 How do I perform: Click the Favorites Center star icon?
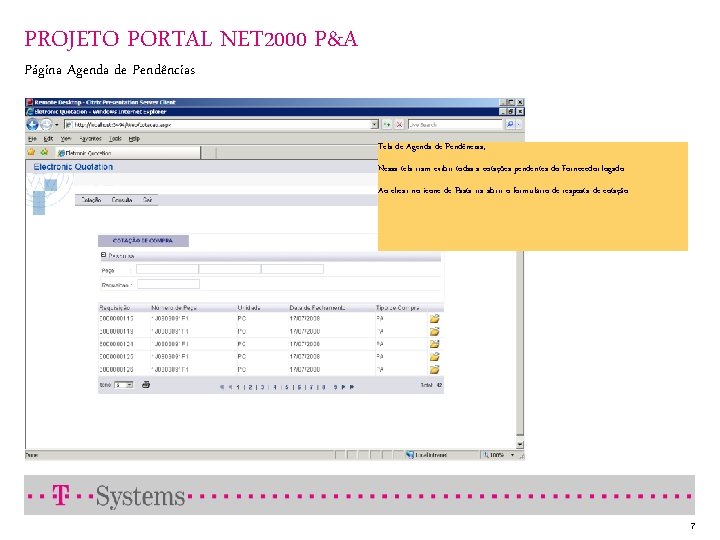(x=31, y=152)
